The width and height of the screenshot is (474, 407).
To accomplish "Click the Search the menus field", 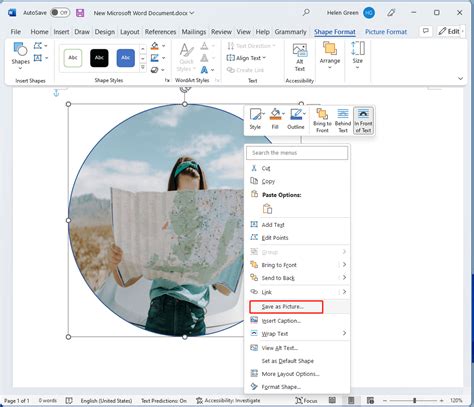I will click(297, 153).
